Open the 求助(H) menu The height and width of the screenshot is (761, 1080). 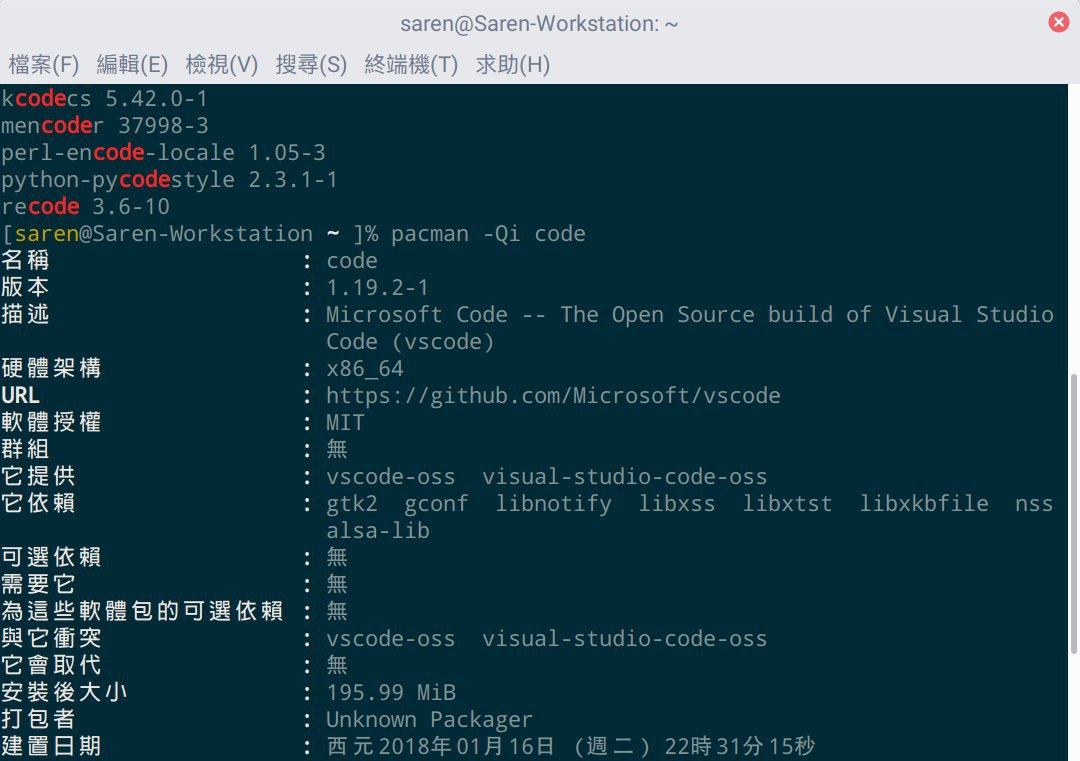click(512, 65)
